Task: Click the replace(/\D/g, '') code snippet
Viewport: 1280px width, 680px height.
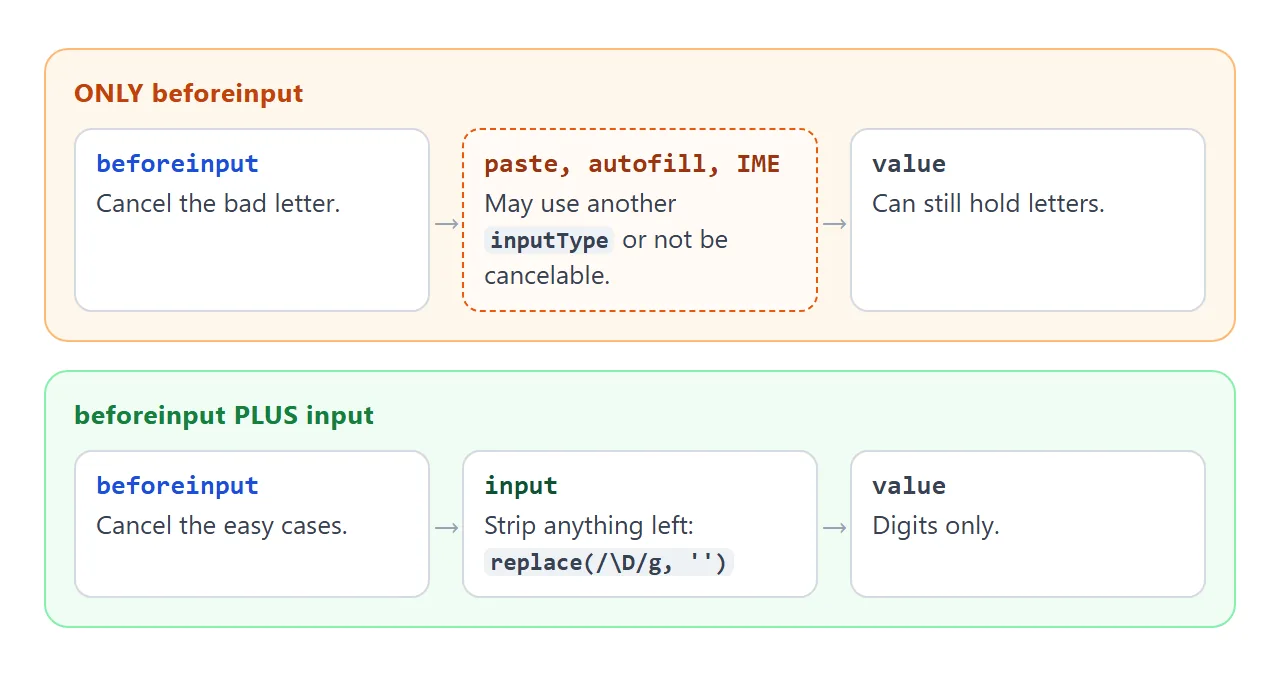Action: (x=609, y=563)
